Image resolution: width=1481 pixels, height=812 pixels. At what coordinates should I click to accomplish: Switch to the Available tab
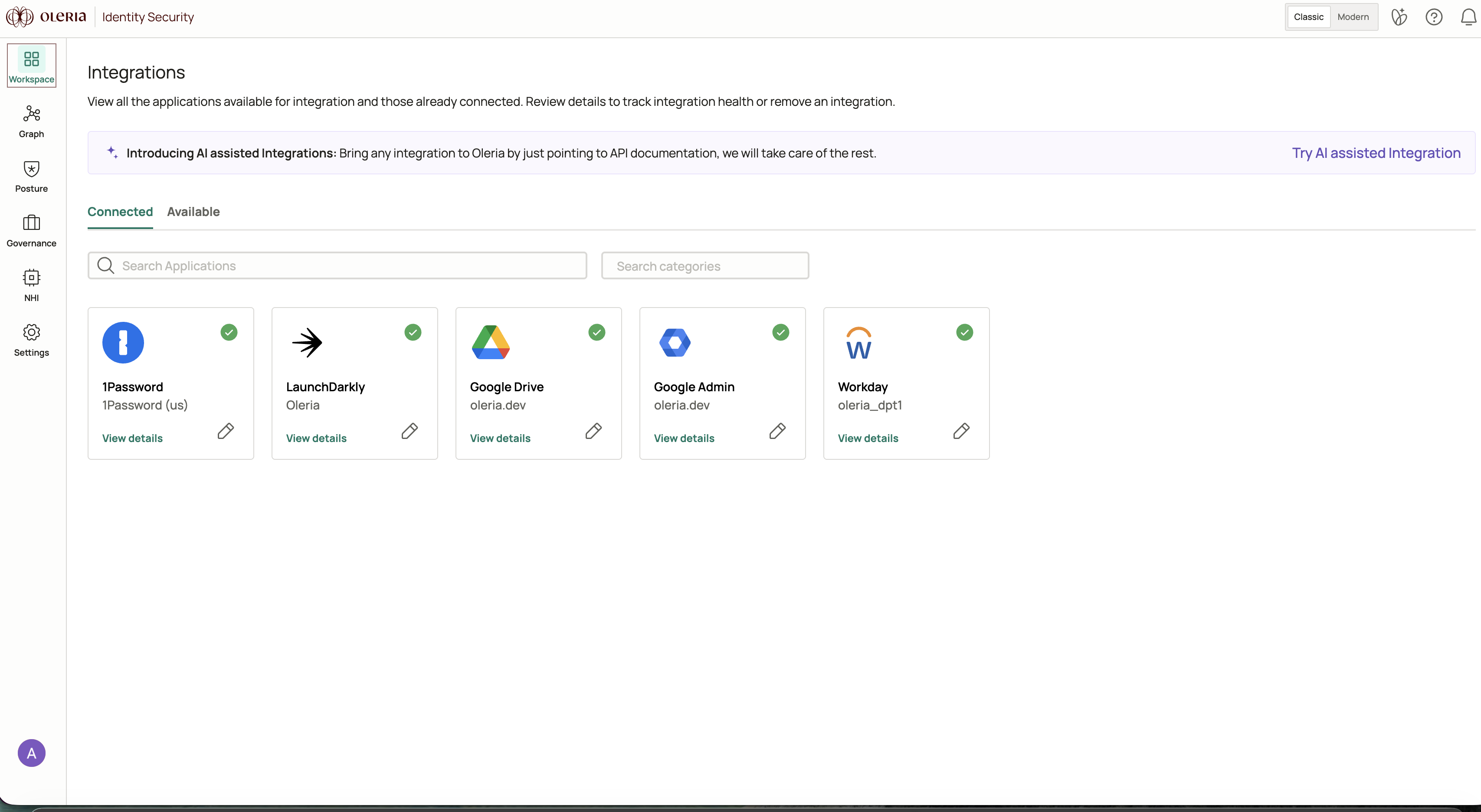click(193, 212)
